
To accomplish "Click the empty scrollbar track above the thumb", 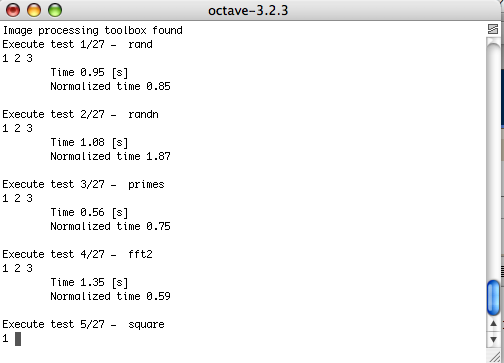I will 493,160.
